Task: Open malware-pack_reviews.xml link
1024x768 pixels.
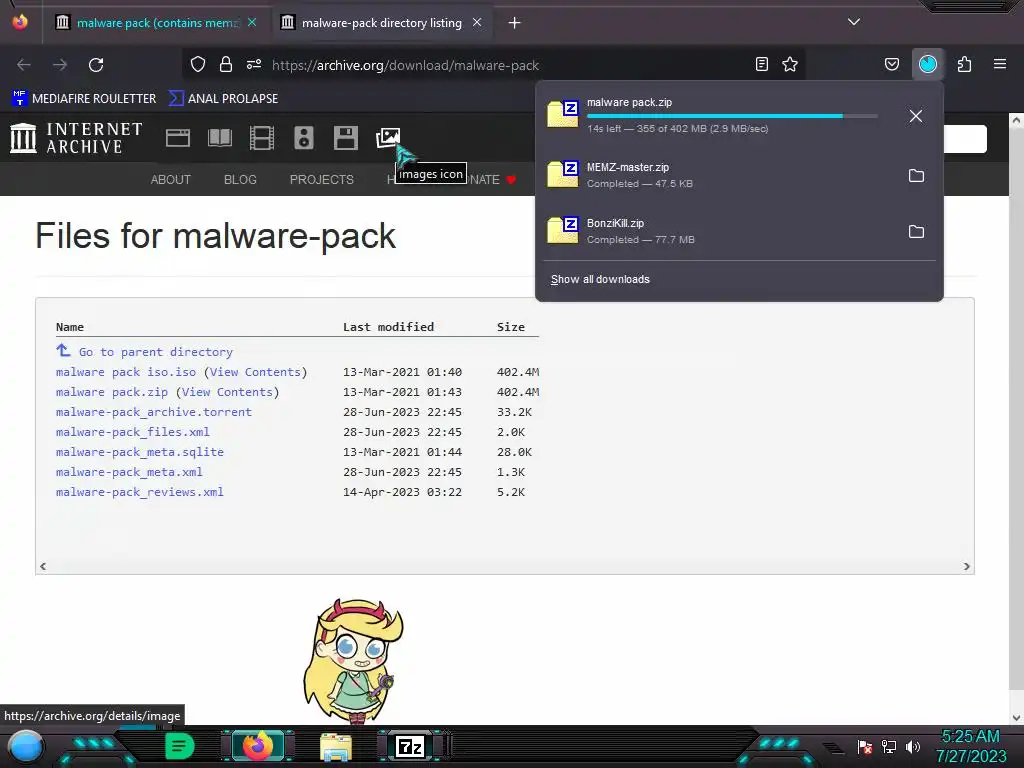Action: pos(140,492)
